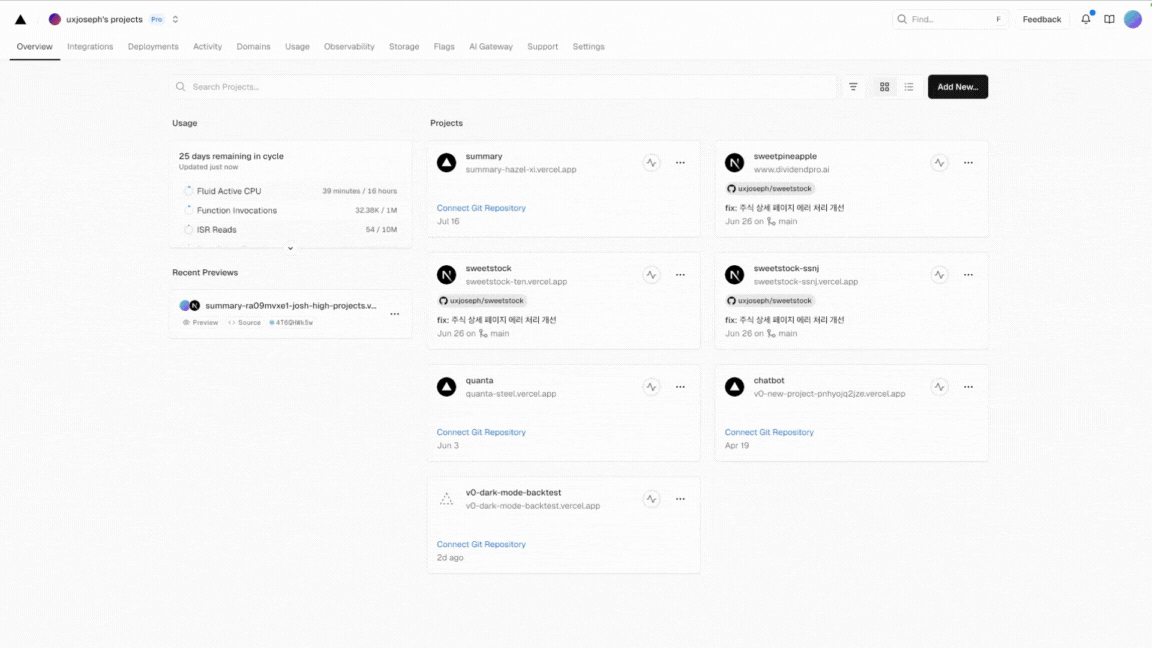View activity icon for v0-dark-mode-backtest

coord(651,499)
